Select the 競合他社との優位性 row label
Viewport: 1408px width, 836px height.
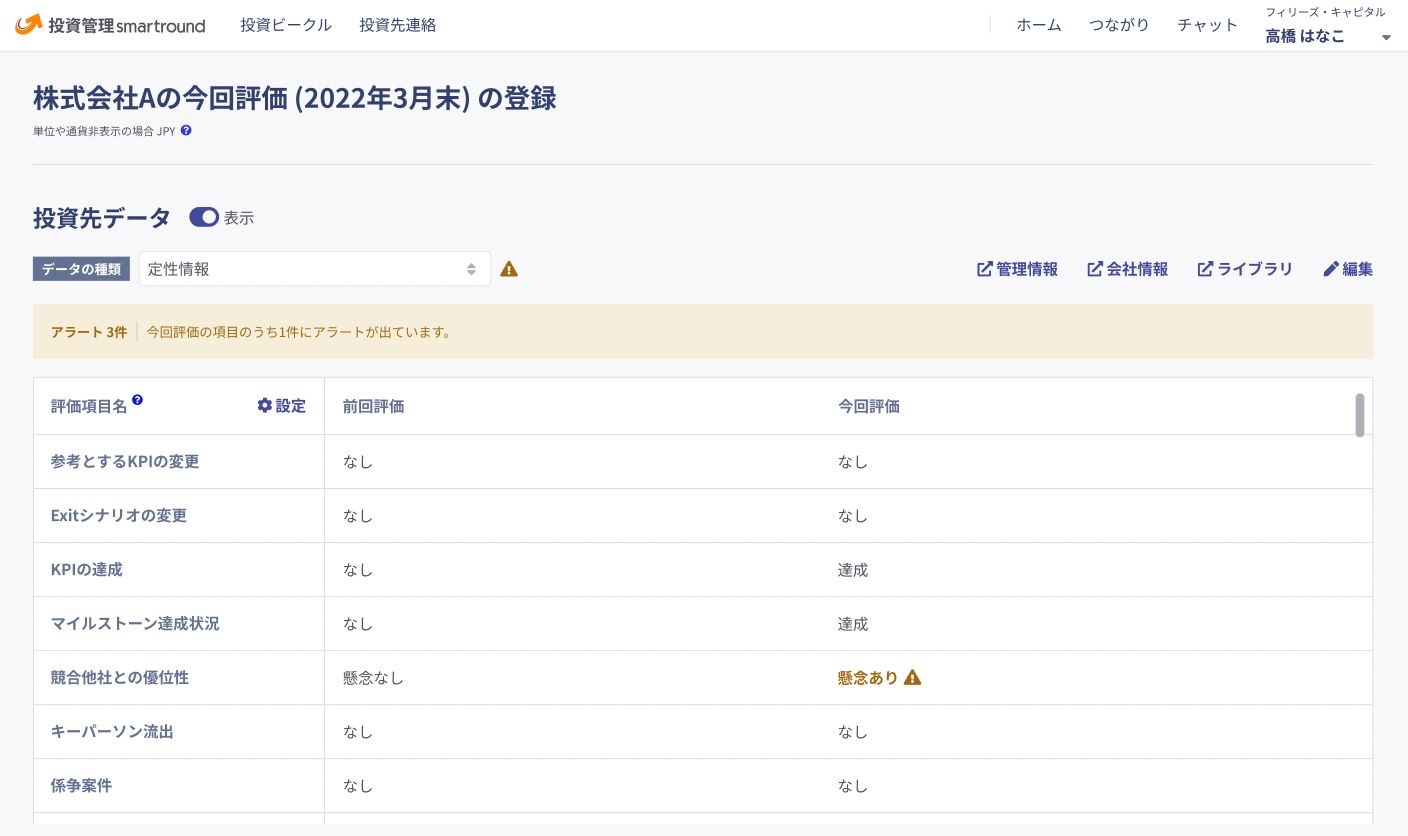tap(120, 677)
